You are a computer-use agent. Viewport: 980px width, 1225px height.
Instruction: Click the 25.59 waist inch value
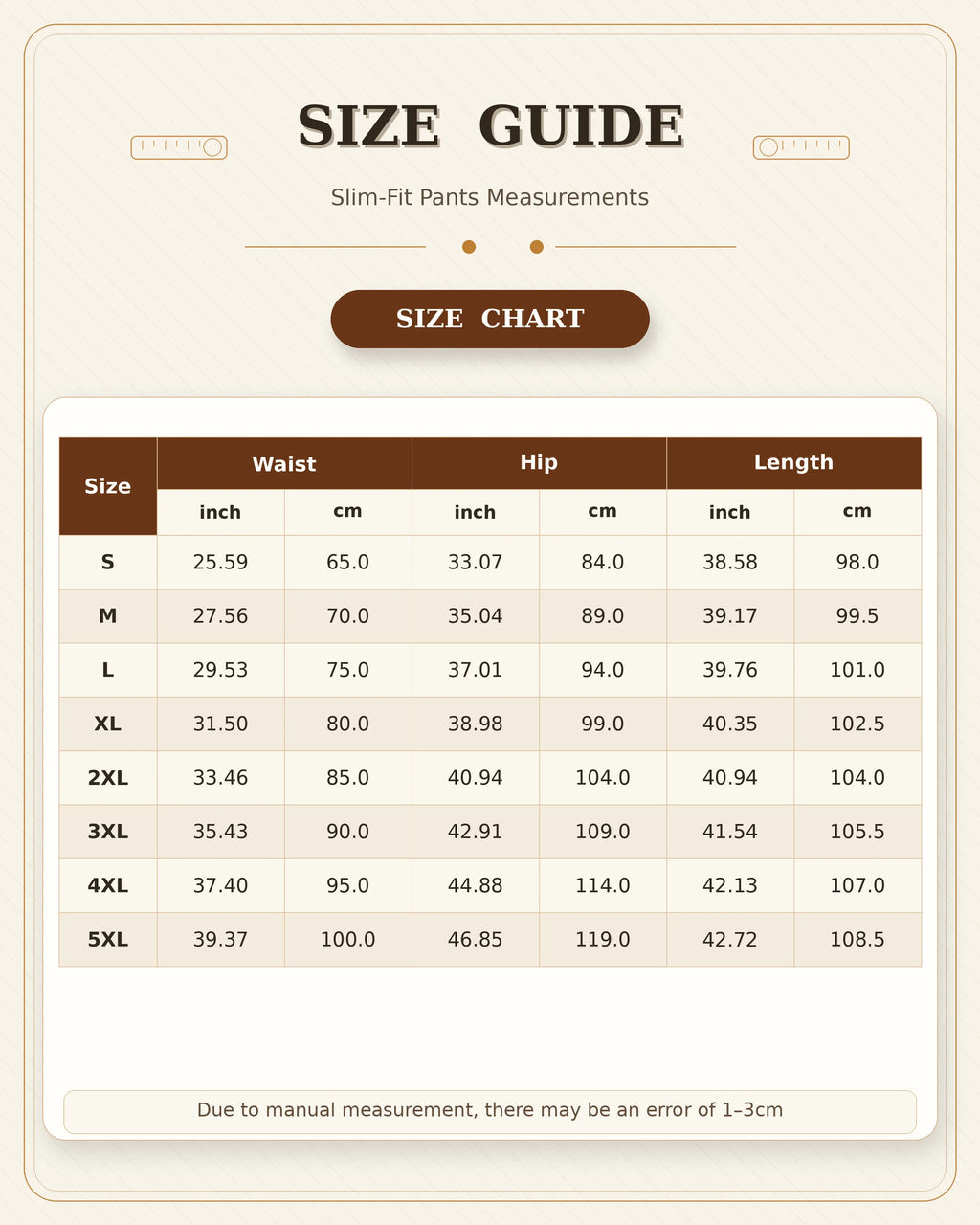pyautogui.click(x=220, y=562)
